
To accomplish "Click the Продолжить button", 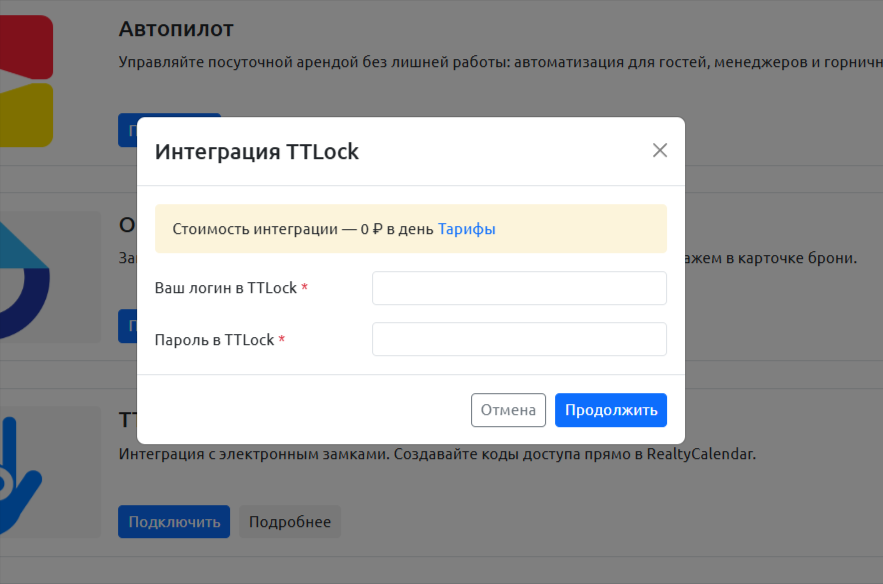I will 610,410.
